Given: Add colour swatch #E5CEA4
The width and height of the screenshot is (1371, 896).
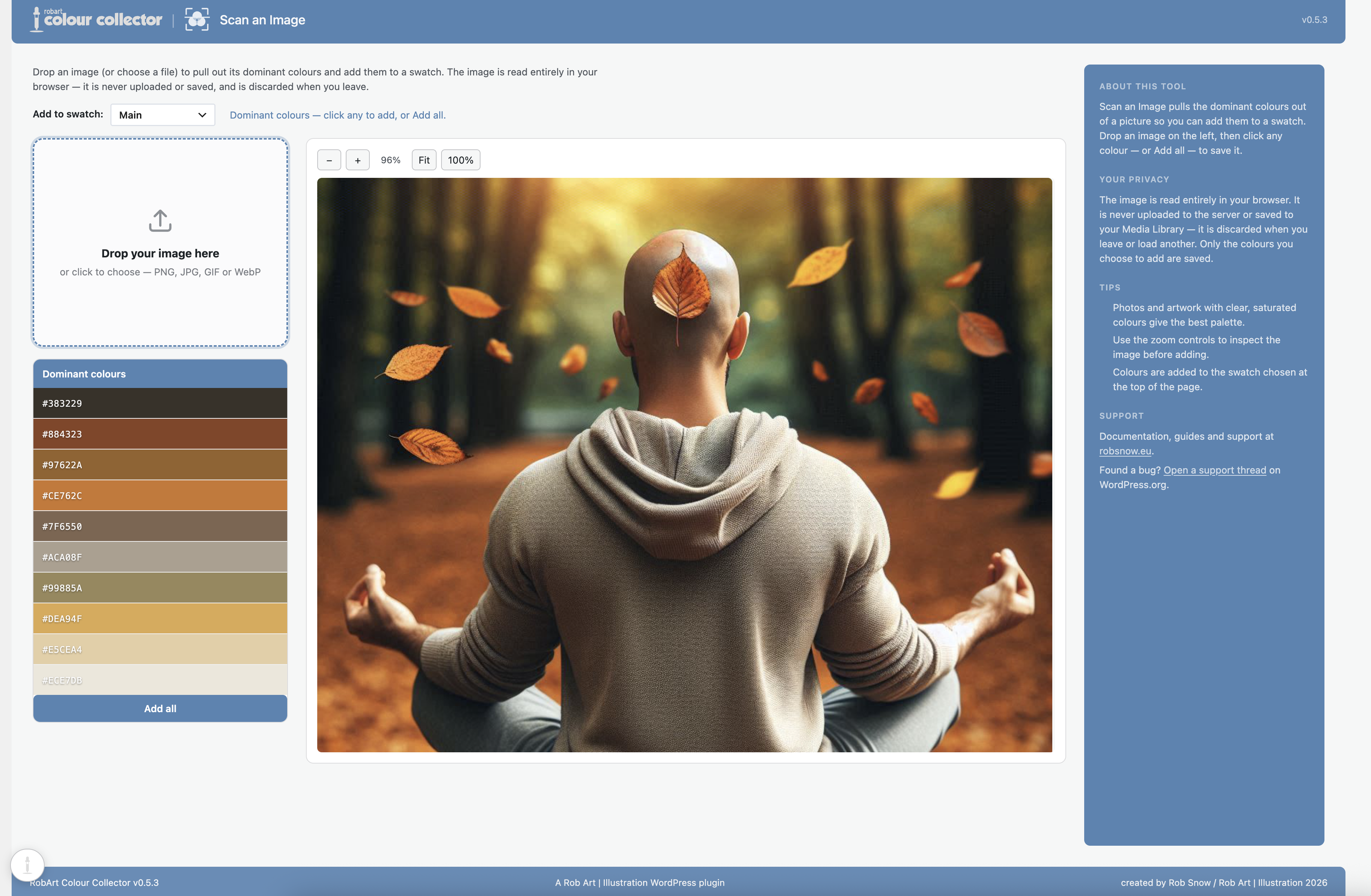Looking at the screenshot, I should tap(160, 649).
